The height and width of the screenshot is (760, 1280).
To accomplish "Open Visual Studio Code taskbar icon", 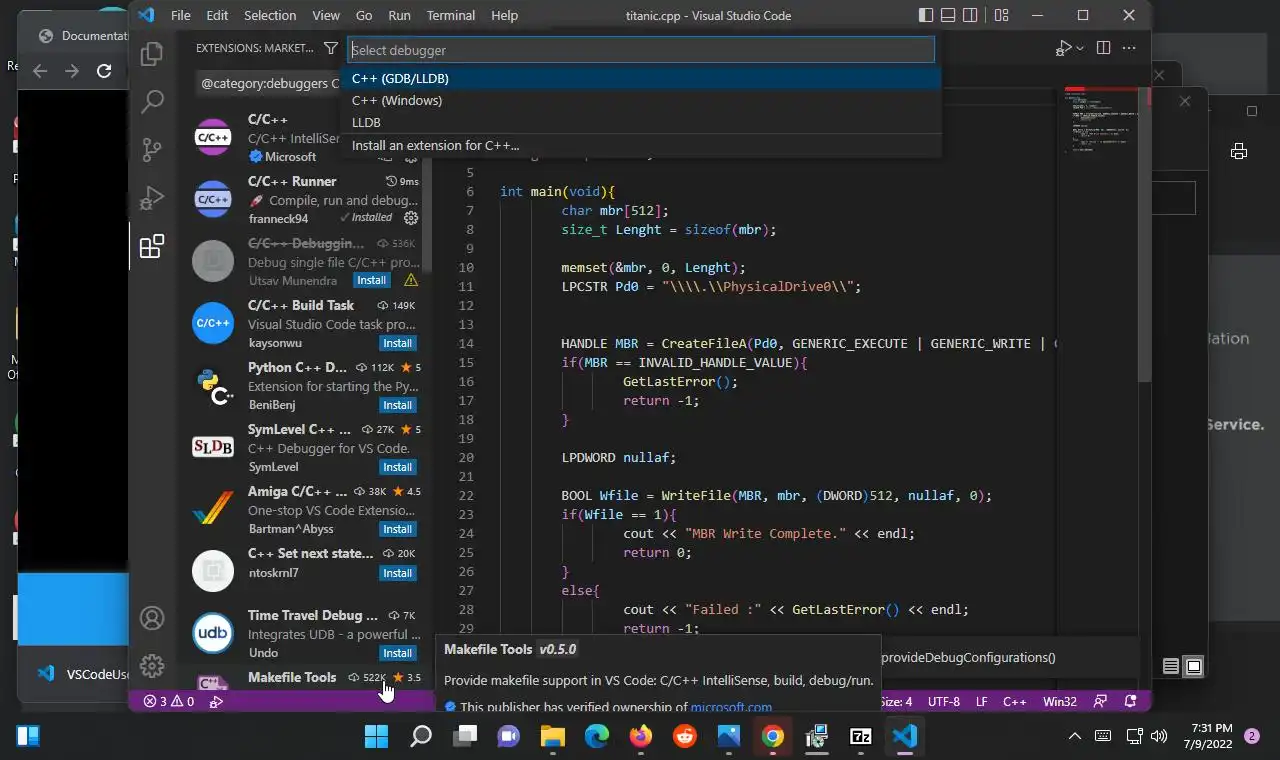I will tap(904, 737).
